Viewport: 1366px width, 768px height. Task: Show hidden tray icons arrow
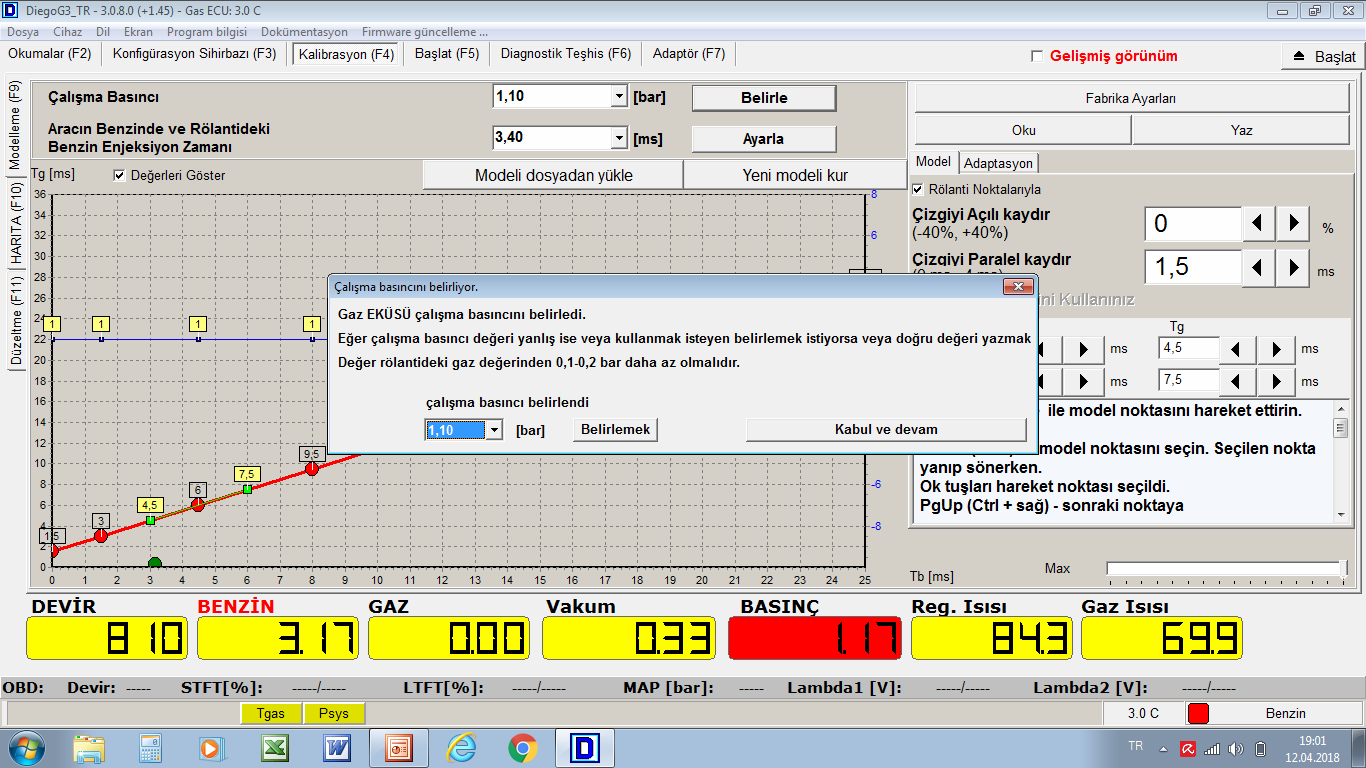coord(1162,748)
